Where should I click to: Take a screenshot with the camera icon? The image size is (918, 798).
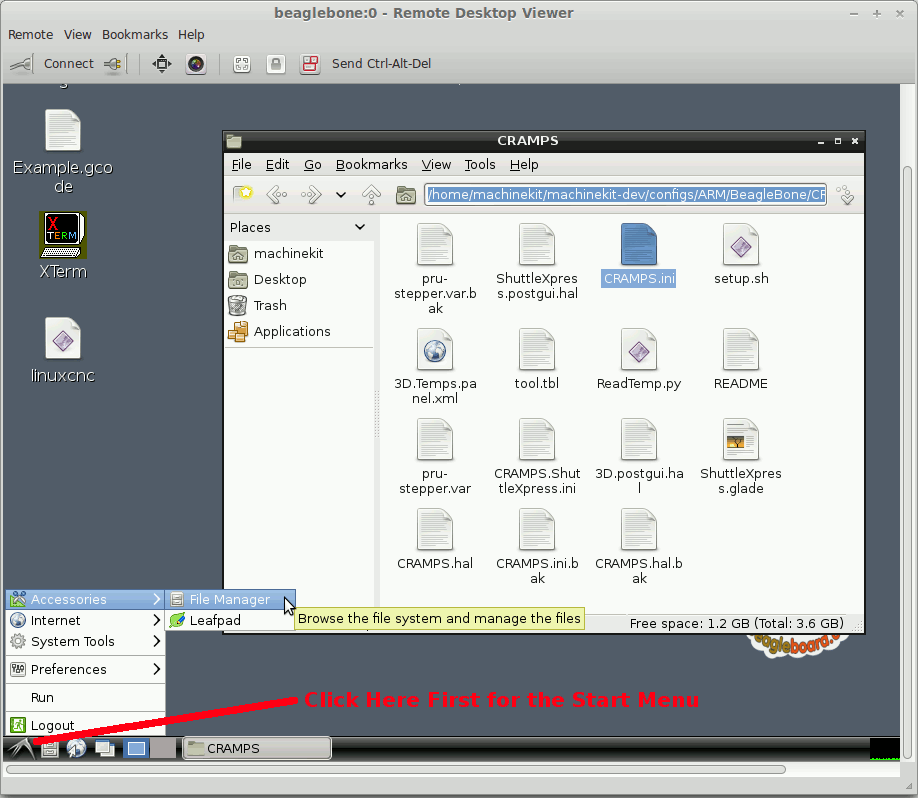(196, 64)
